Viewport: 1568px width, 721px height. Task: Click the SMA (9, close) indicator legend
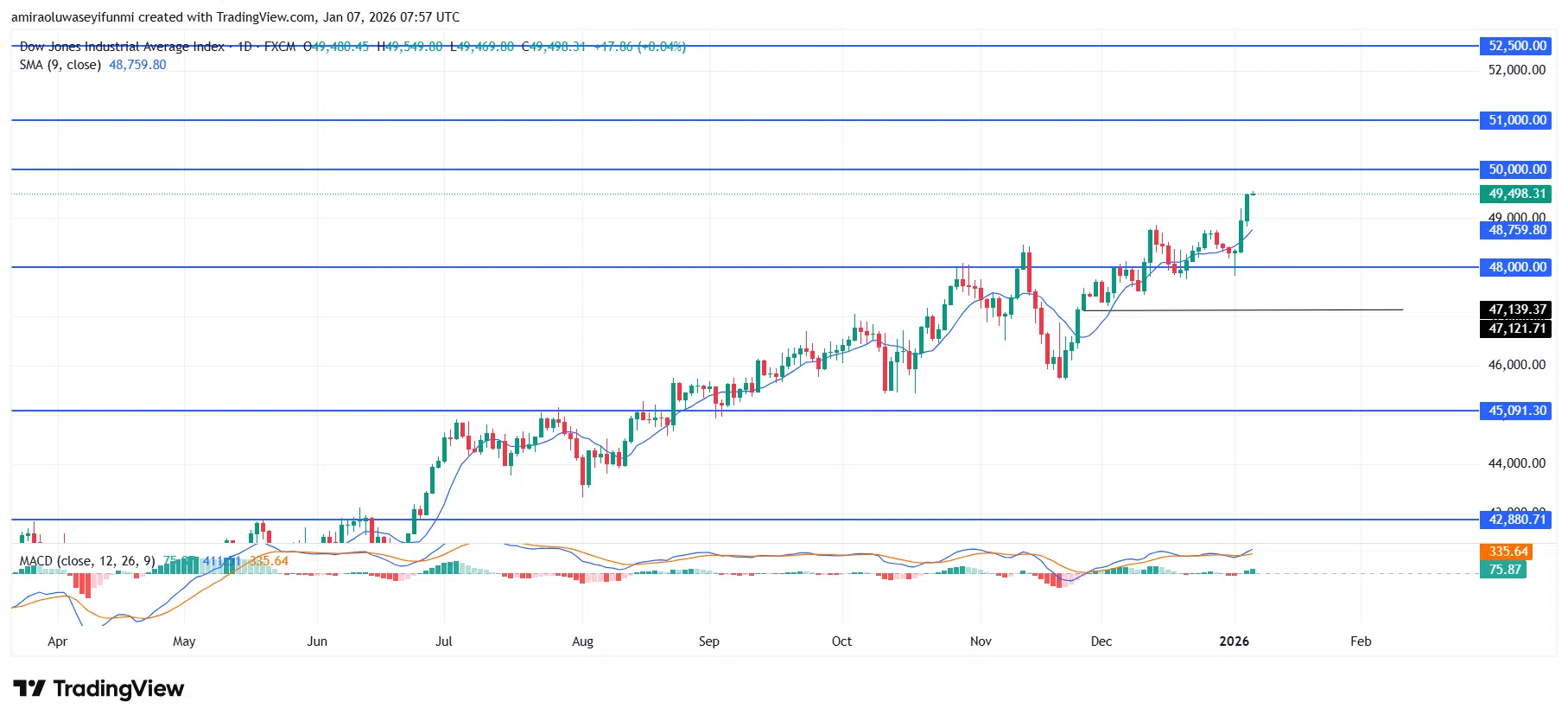pos(60,65)
